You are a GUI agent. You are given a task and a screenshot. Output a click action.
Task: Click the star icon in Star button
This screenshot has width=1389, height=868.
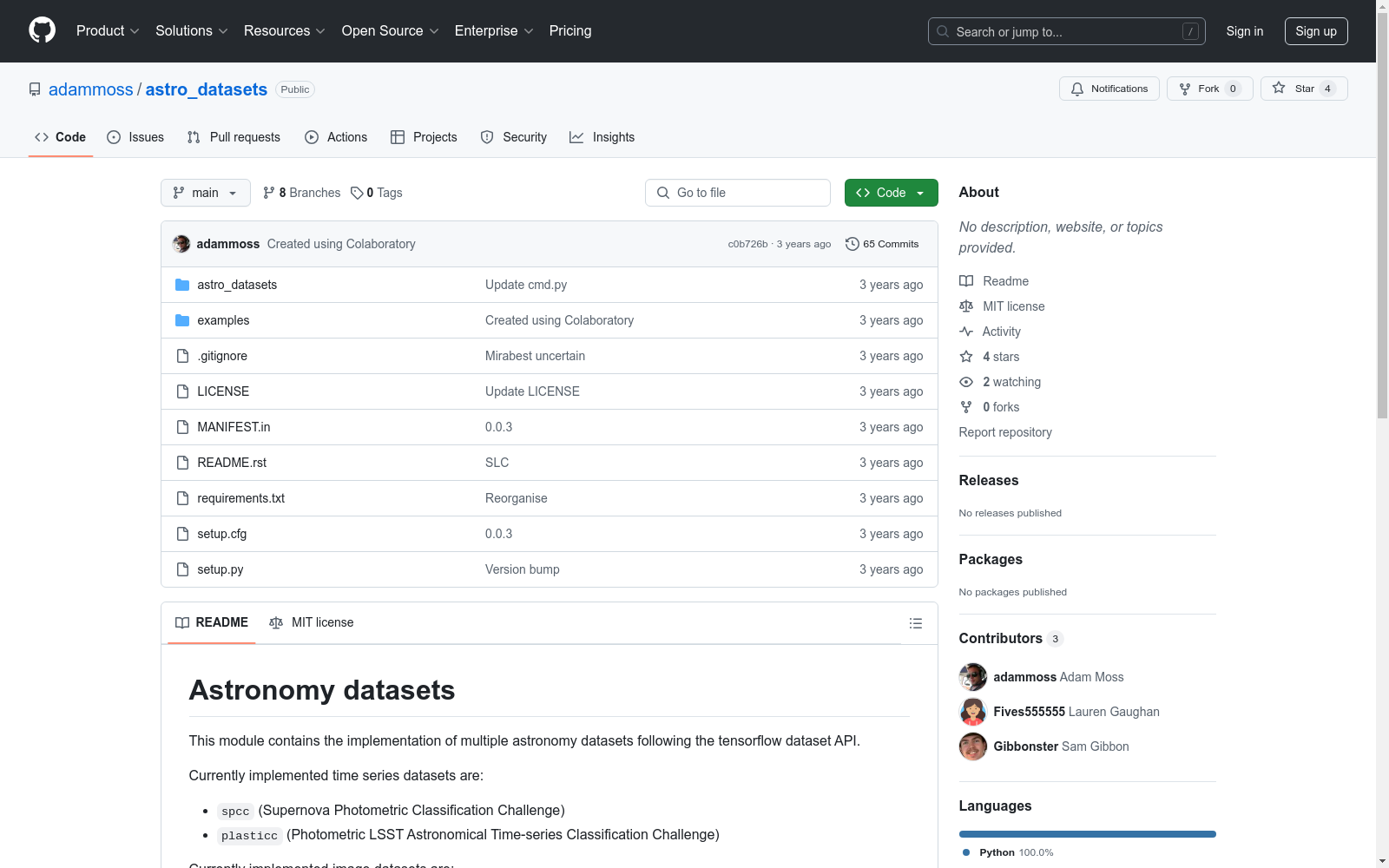[1279, 89]
